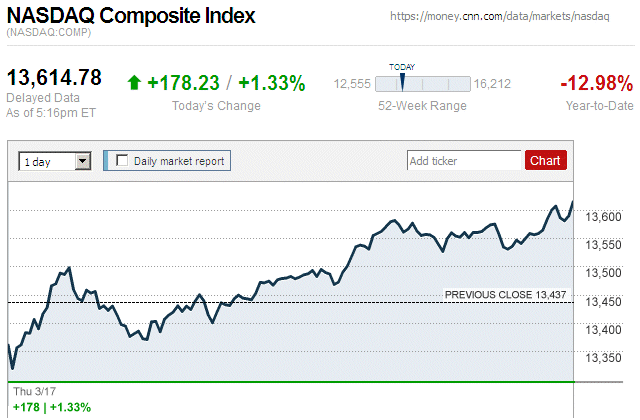The width and height of the screenshot is (640, 420).
Task: Click the Delayed Data notice text
Action: [40, 97]
